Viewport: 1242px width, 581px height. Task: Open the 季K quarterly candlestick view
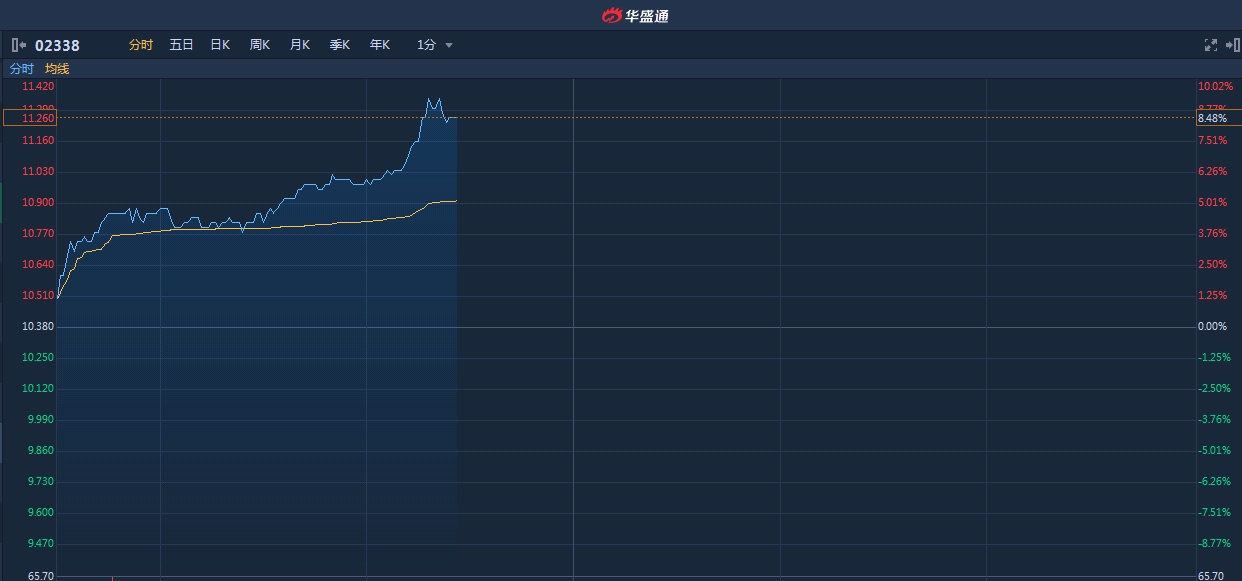tap(340, 45)
